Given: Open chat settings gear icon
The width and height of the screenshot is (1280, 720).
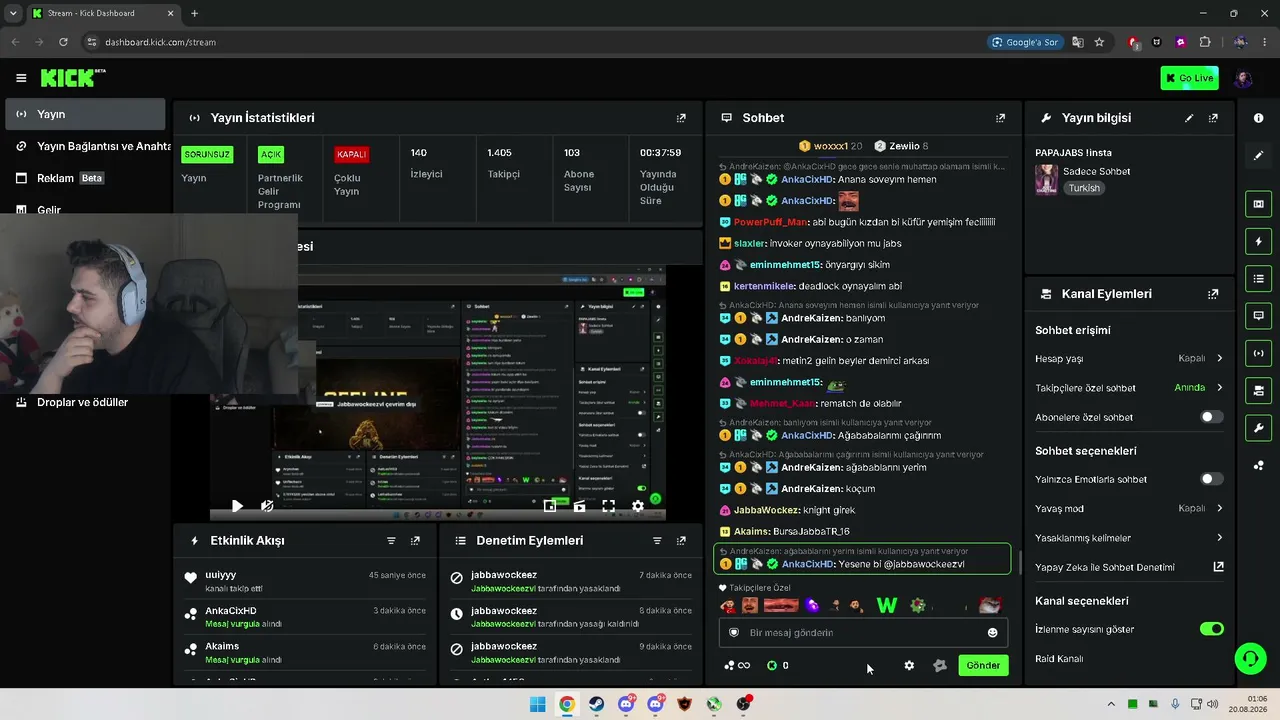Looking at the screenshot, I should coord(909,666).
